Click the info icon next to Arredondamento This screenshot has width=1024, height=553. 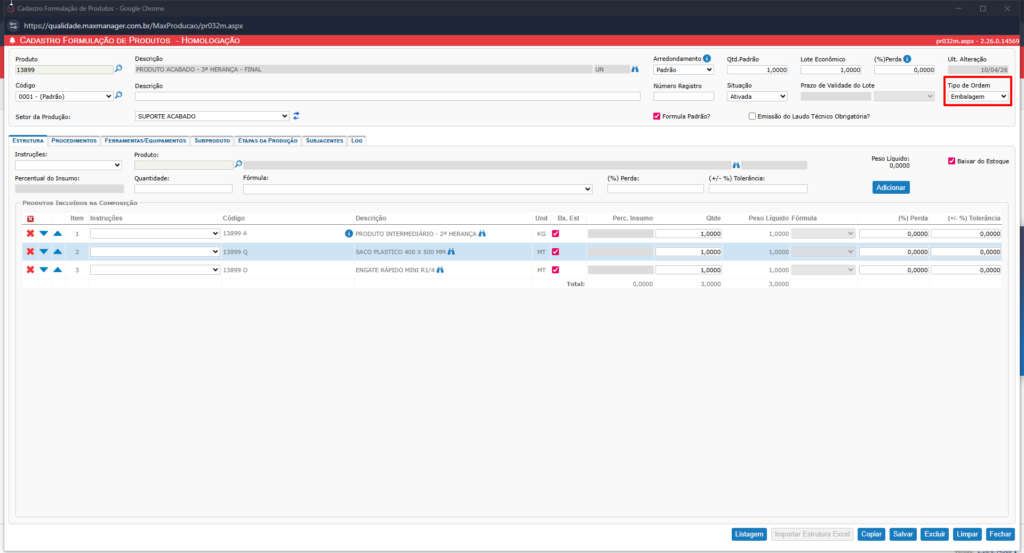click(707, 59)
